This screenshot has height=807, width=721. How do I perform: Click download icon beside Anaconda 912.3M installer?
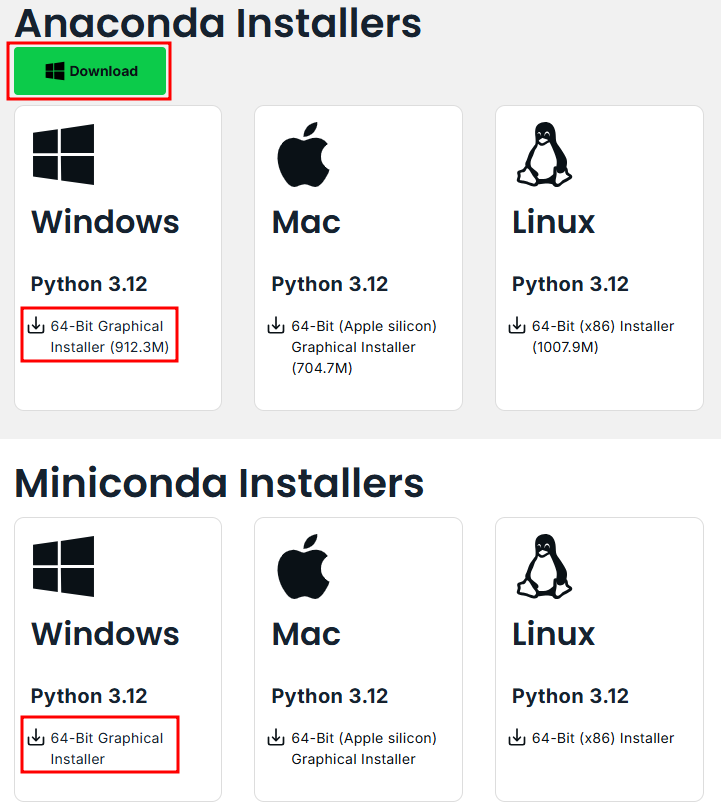pyautogui.click(x=36, y=325)
